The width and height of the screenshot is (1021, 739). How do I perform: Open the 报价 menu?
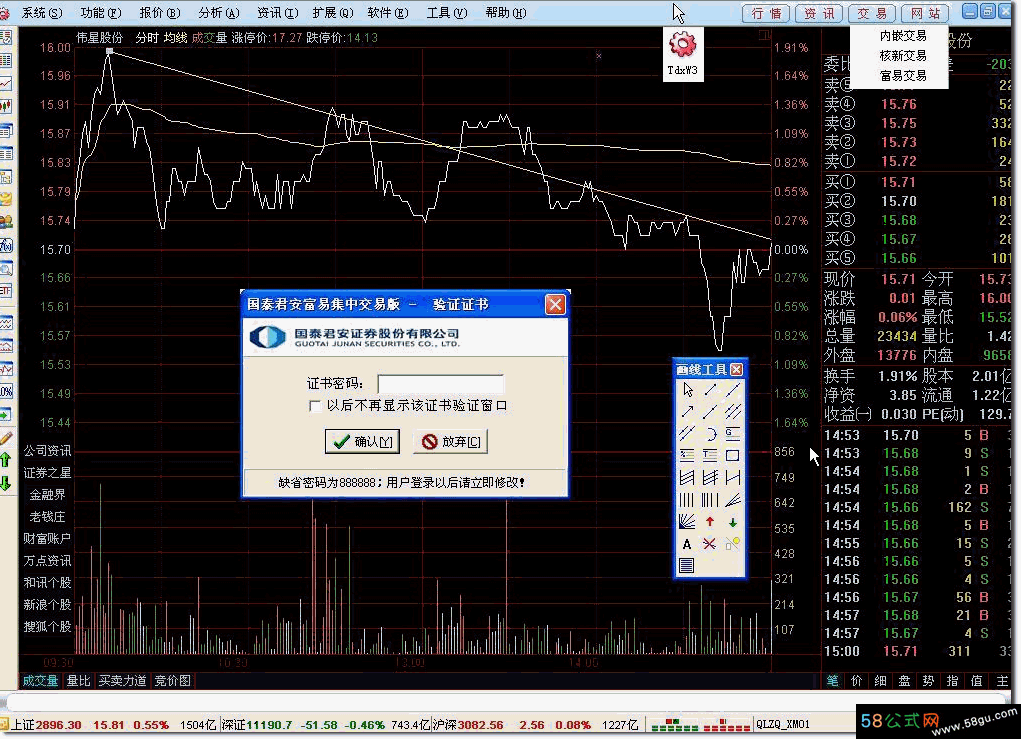(x=160, y=12)
